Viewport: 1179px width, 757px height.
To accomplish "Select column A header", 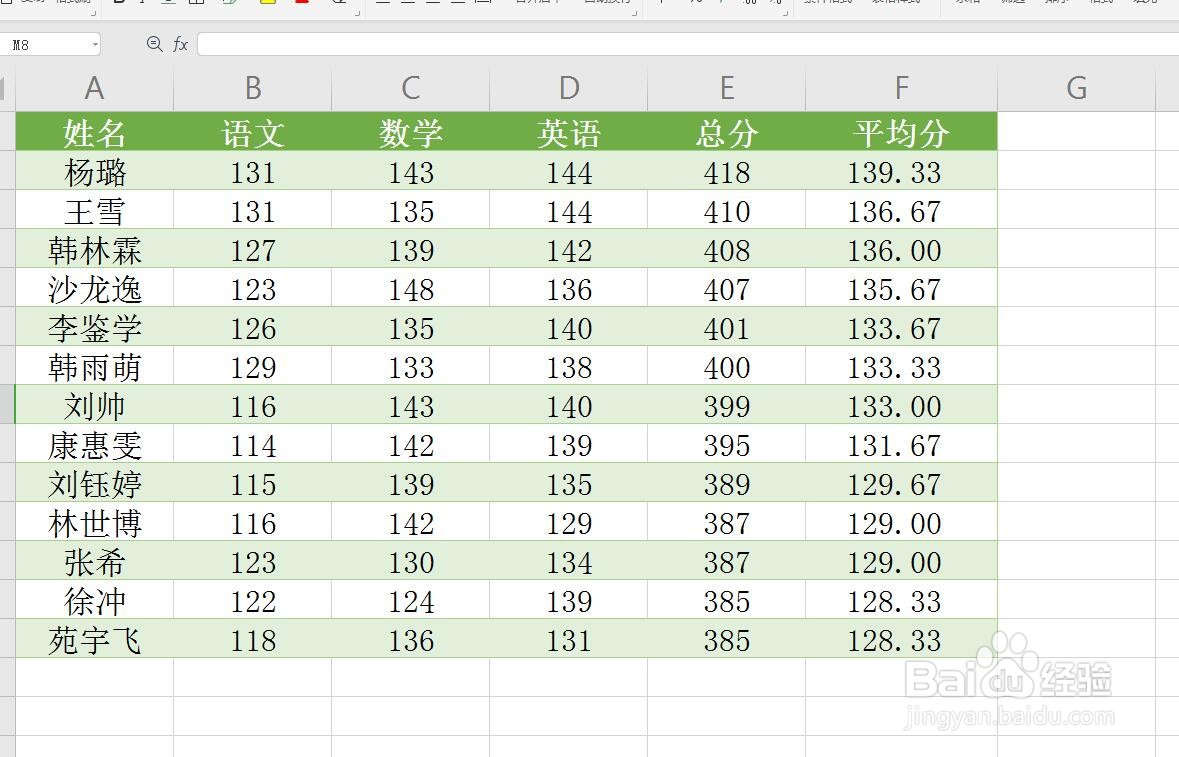I will tap(95, 89).
